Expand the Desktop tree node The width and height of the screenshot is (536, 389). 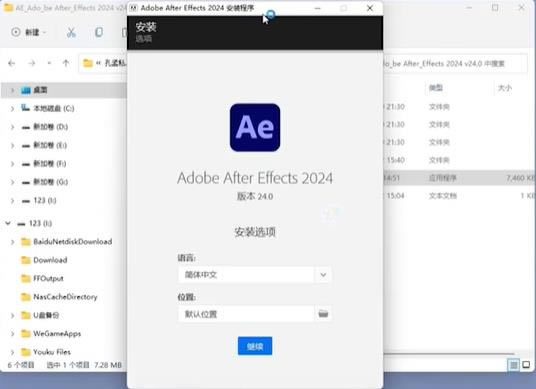tap(12, 90)
